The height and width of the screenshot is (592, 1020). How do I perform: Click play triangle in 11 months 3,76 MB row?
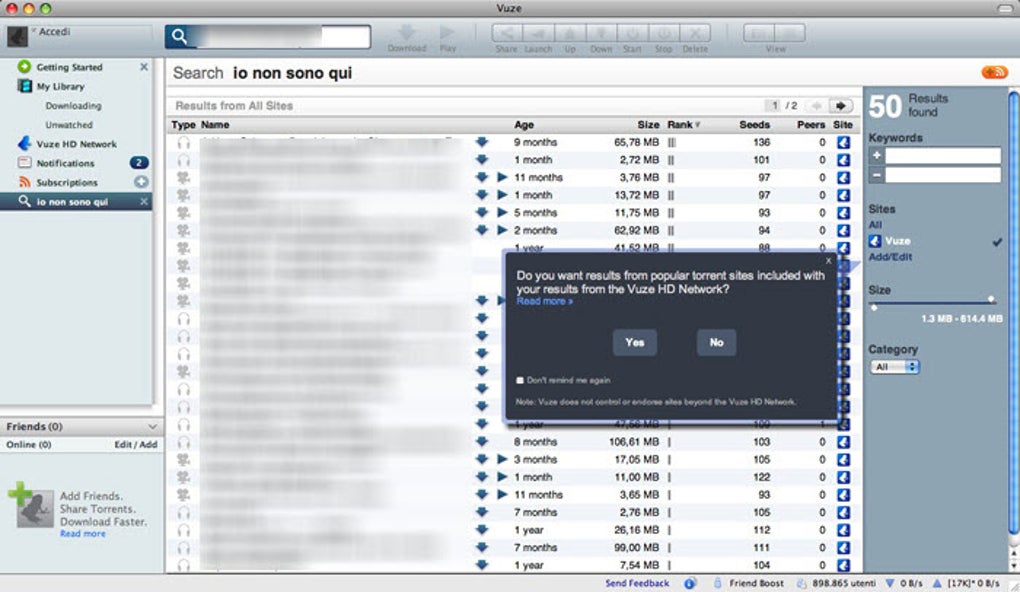(502, 177)
